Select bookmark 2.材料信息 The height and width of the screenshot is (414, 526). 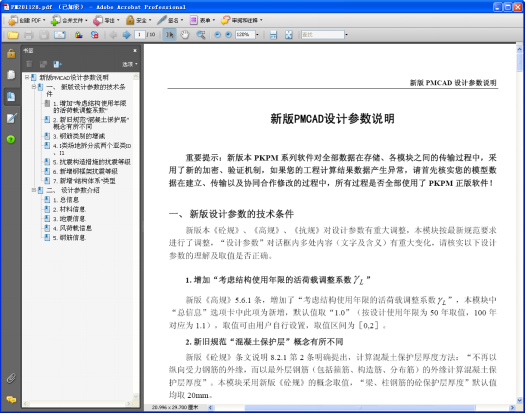69,209
